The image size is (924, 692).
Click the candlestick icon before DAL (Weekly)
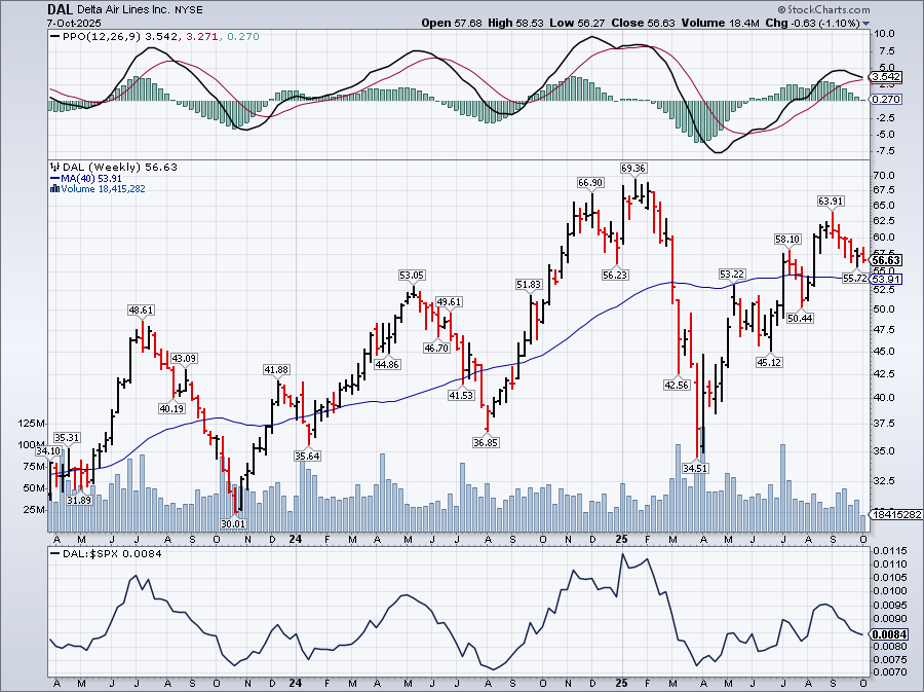pos(54,167)
